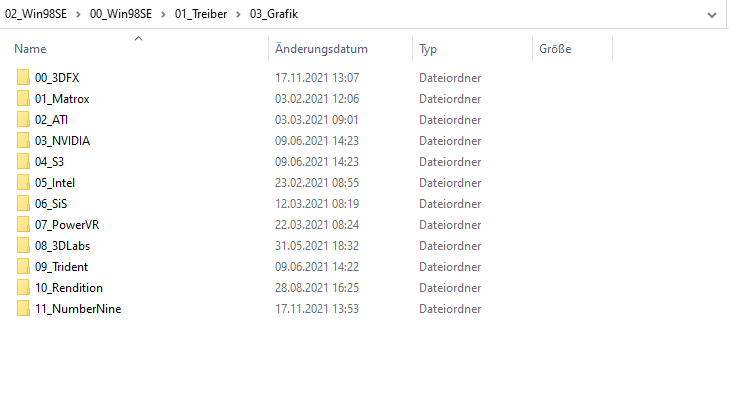Viewport: 729px width, 415px height.
Task: Click date 17.11.2021 13:07
Action: (317, 78)
